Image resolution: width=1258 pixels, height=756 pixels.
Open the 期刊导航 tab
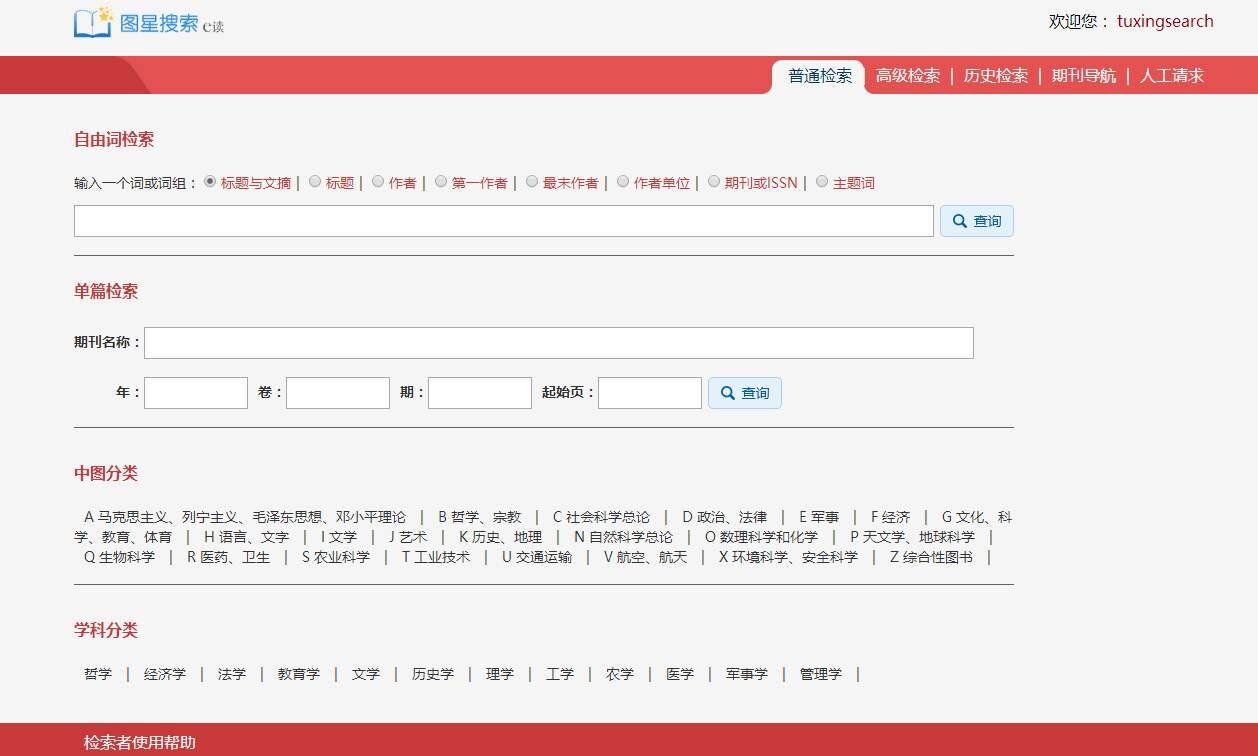click(x=1083, y=76)
